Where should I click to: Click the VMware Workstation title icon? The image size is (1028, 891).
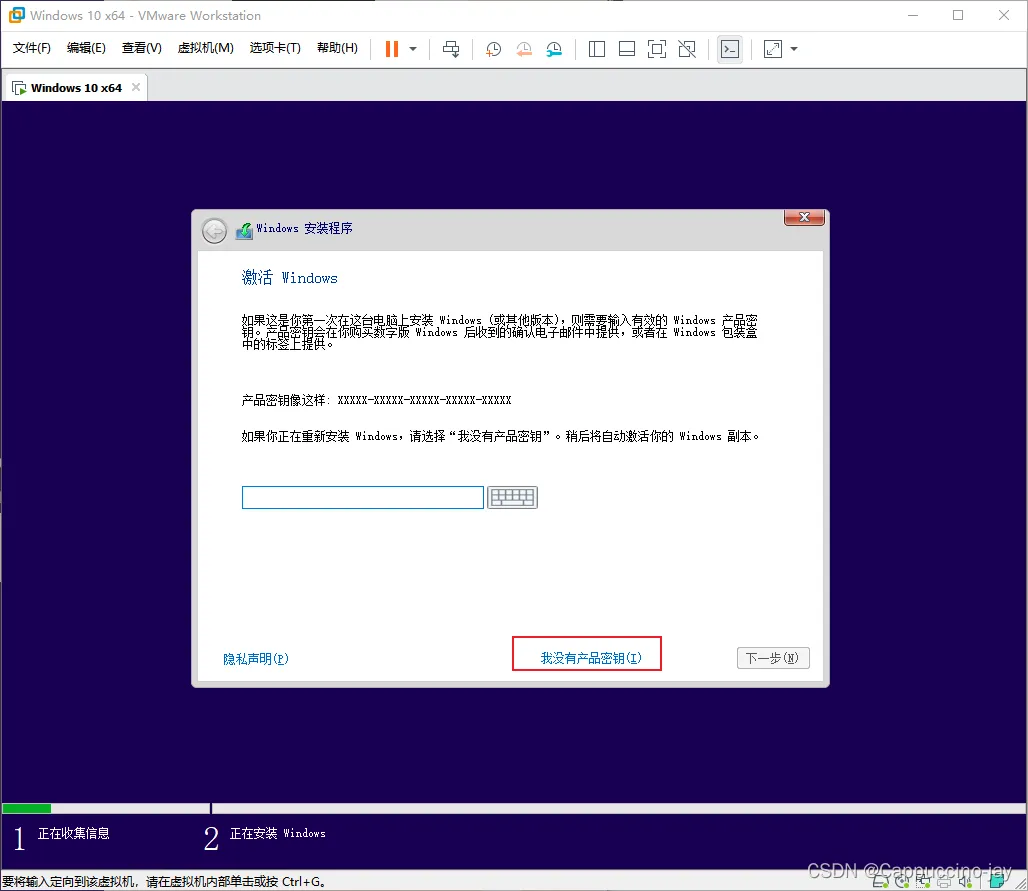click(16, 15)
